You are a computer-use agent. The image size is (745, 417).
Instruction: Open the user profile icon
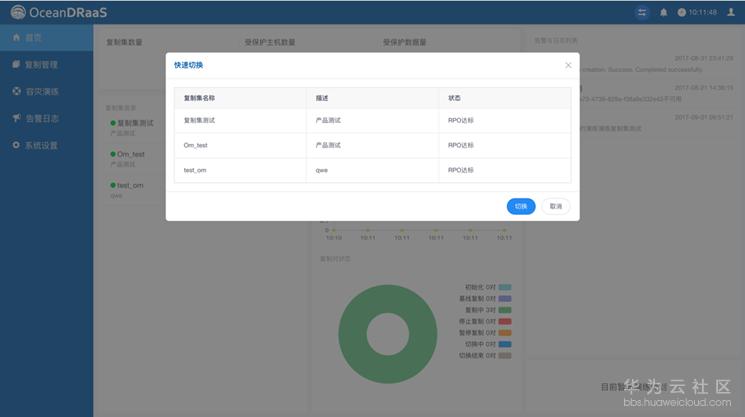point(731,12)
